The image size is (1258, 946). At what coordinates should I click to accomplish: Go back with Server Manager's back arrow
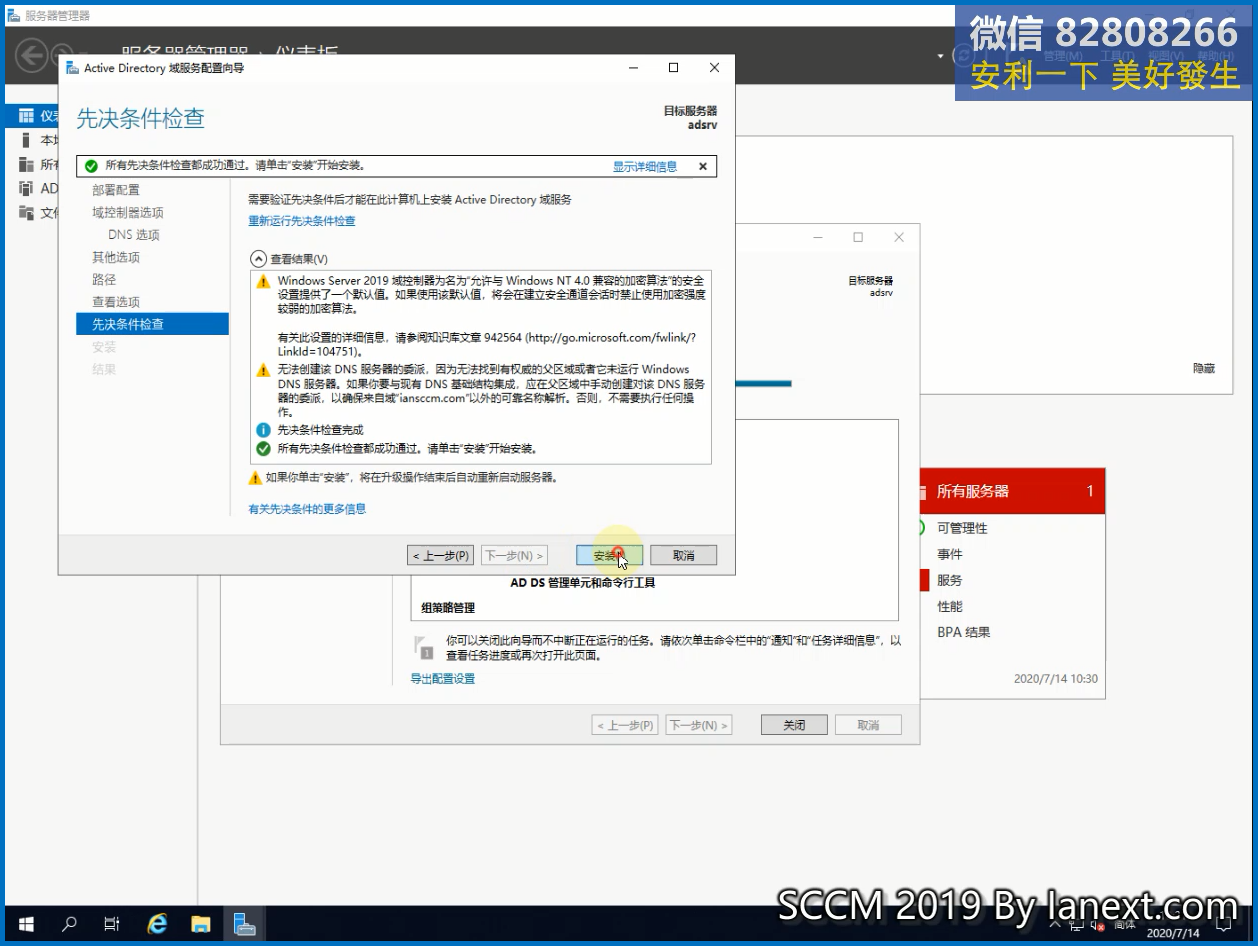pyautogui.click(x=32, y=54)
